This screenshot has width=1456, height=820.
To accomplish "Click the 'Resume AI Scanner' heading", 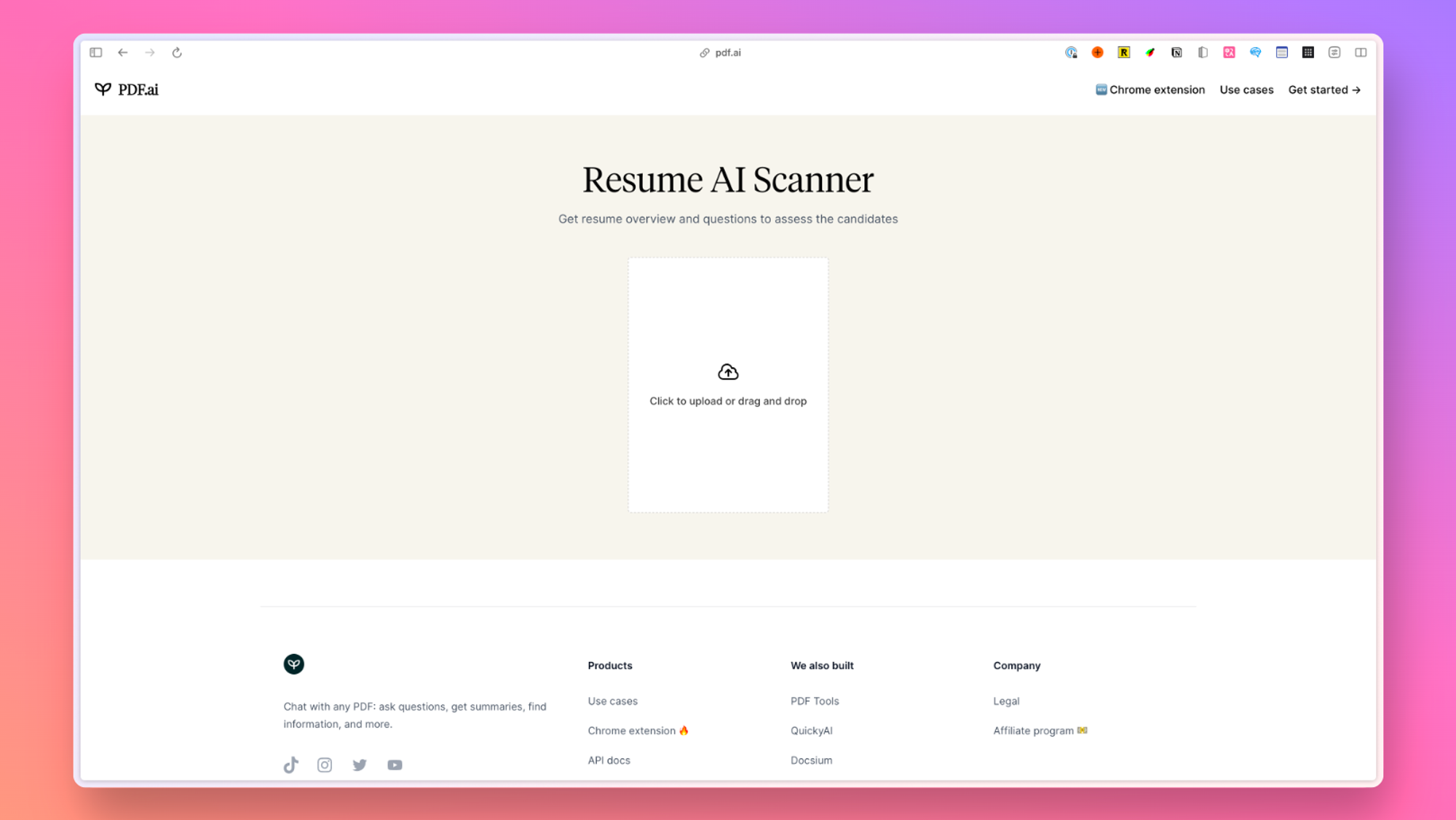I will click(728, 179).
